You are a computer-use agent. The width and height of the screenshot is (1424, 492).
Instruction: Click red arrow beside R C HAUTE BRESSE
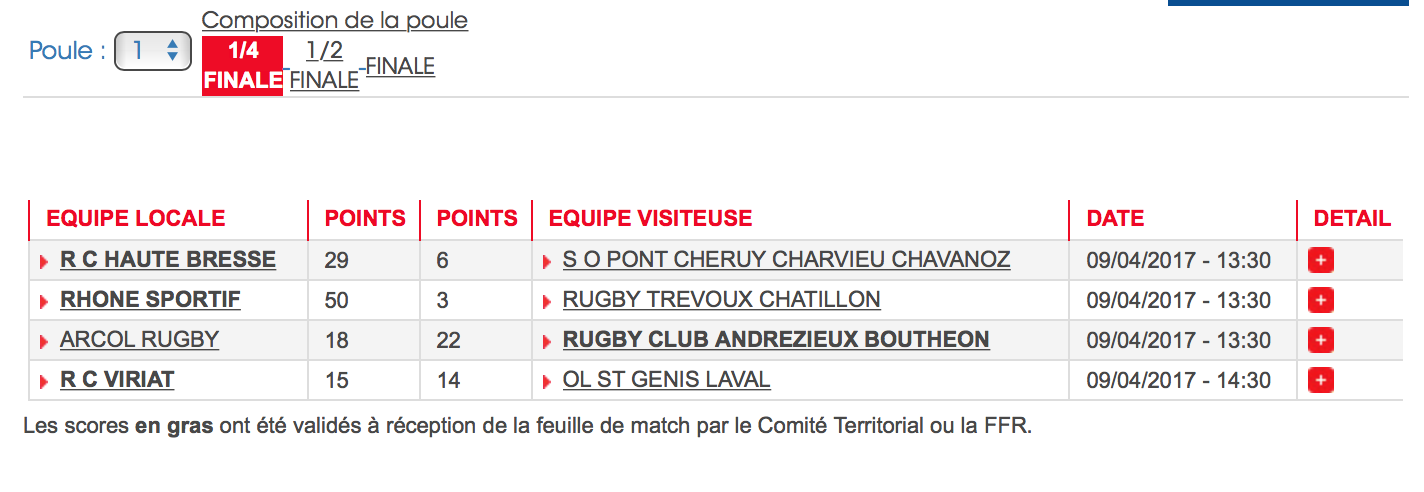44,262
